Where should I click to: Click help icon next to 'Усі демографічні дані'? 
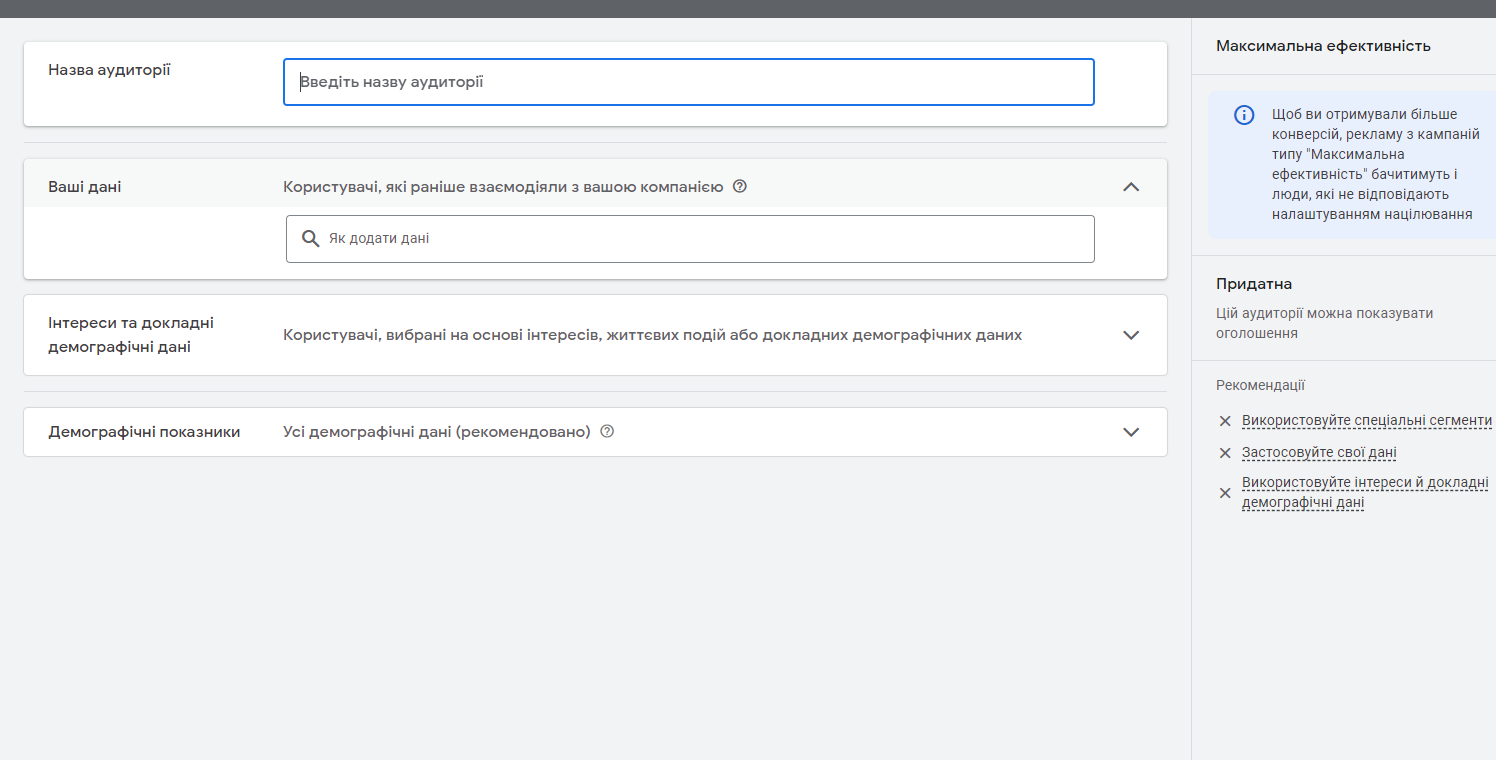607,432
